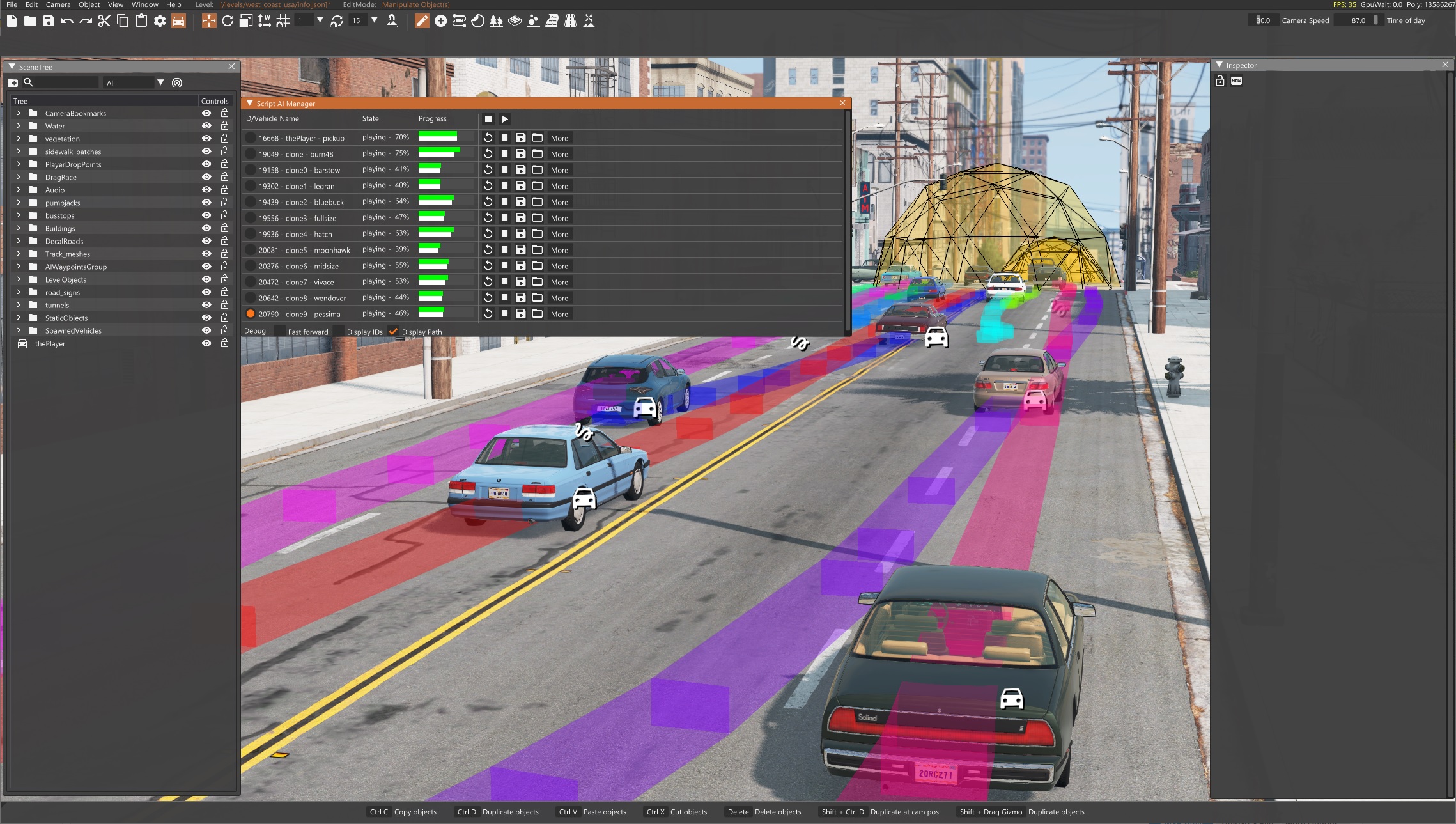This screenshot has height=824, width=1456.
Task: Open the All filter dropdown in SceneTree
Action: [x=160, y=82]
